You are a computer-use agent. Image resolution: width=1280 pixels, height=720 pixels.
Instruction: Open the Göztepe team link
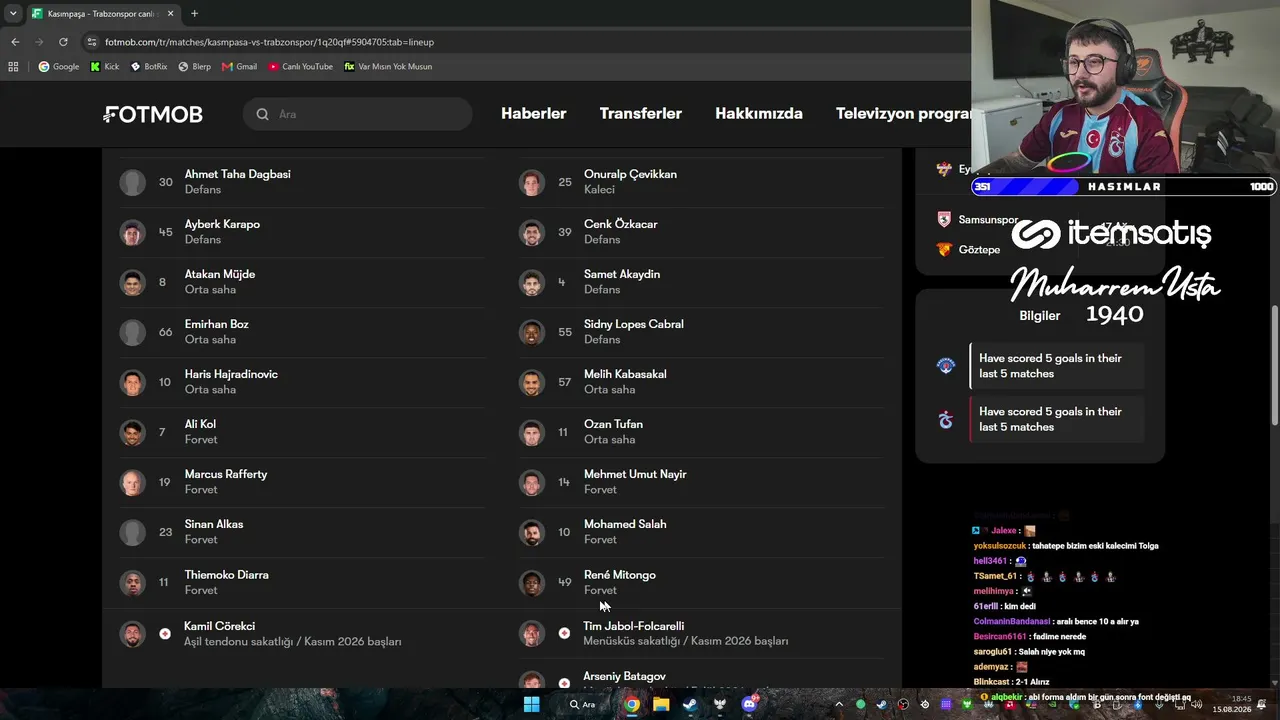click(979, 250)
